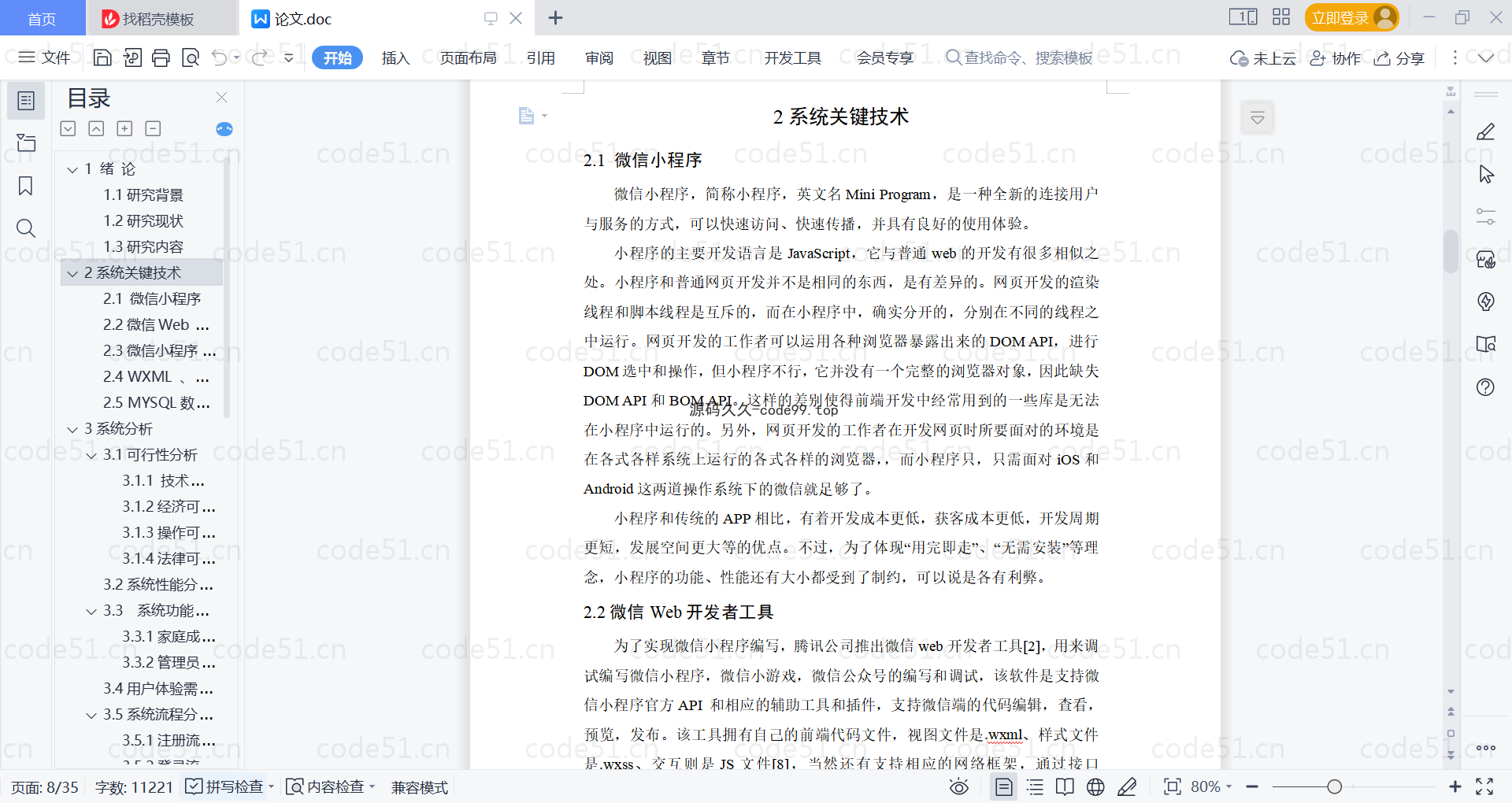1512x803 pixels.
Task: Switch to the 开发工具 ribbon tab
Action: tap(792, 57)
